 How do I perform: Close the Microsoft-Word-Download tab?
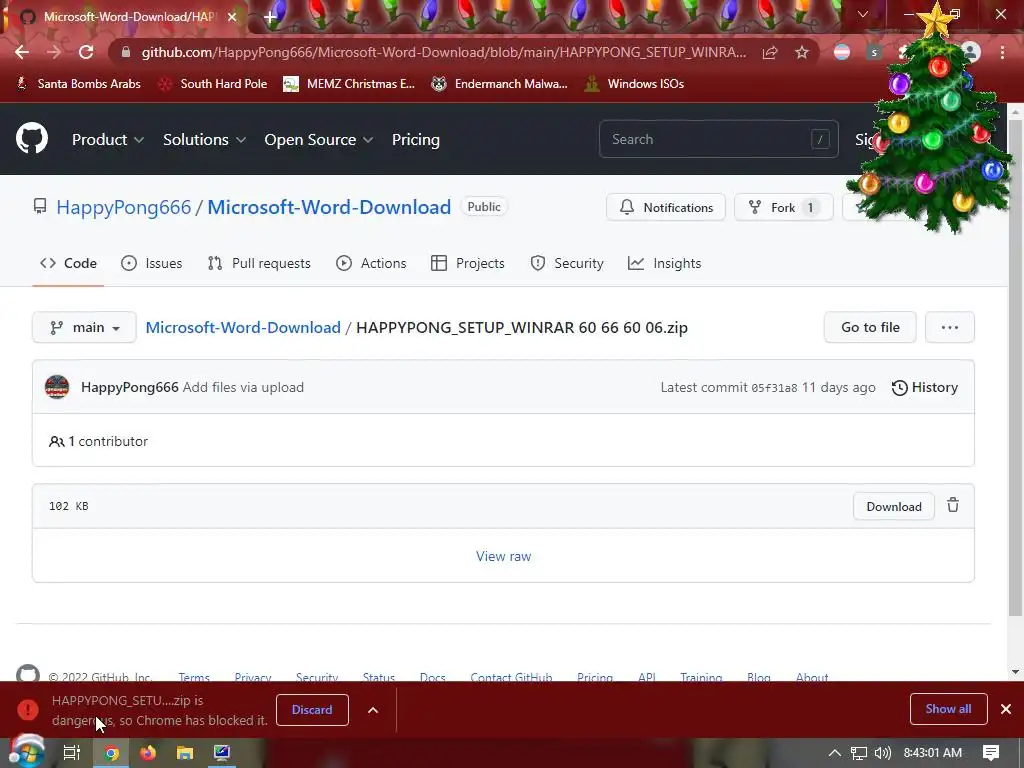click(232, 17)
